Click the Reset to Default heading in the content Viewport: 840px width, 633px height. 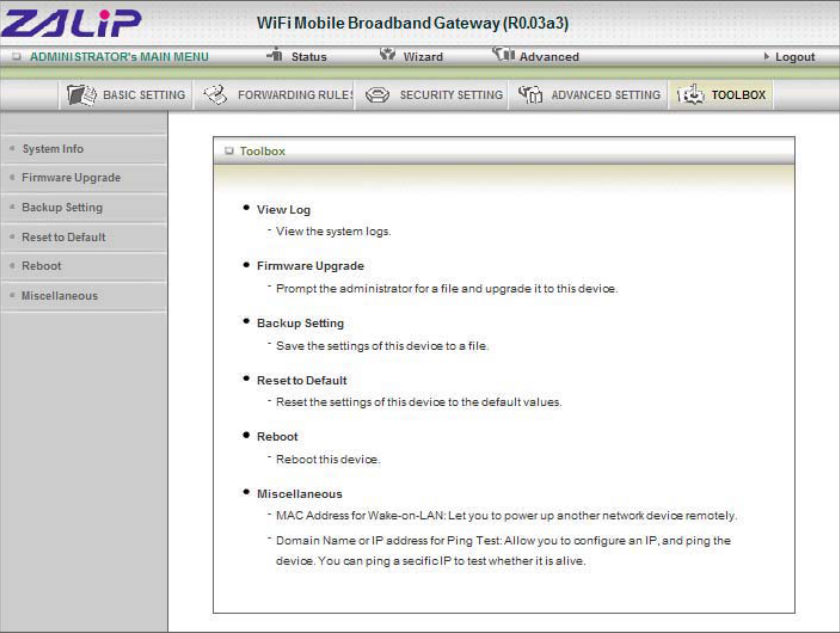coord(302,380)
